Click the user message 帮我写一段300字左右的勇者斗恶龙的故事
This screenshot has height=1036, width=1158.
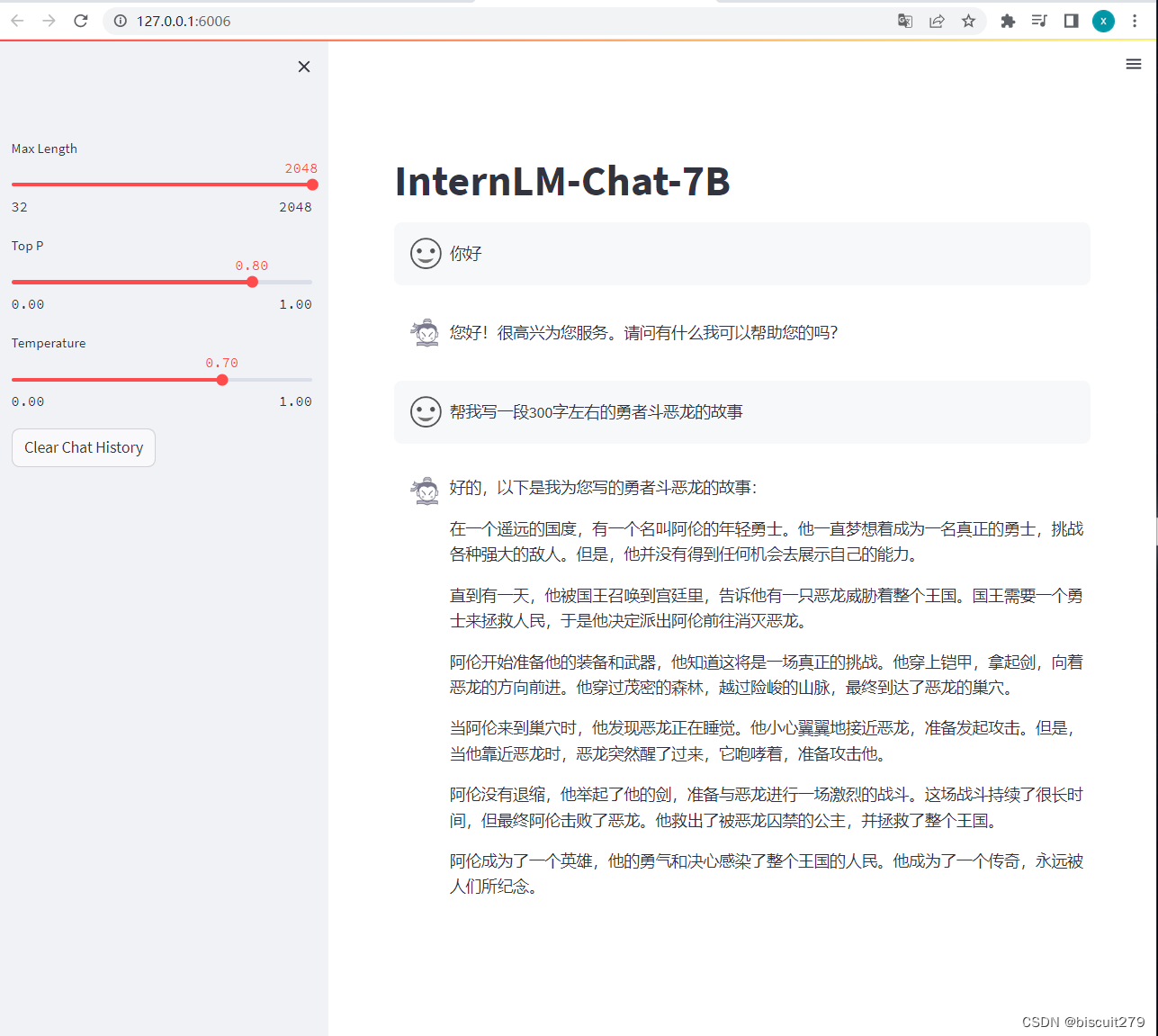(x=597, y=412)
